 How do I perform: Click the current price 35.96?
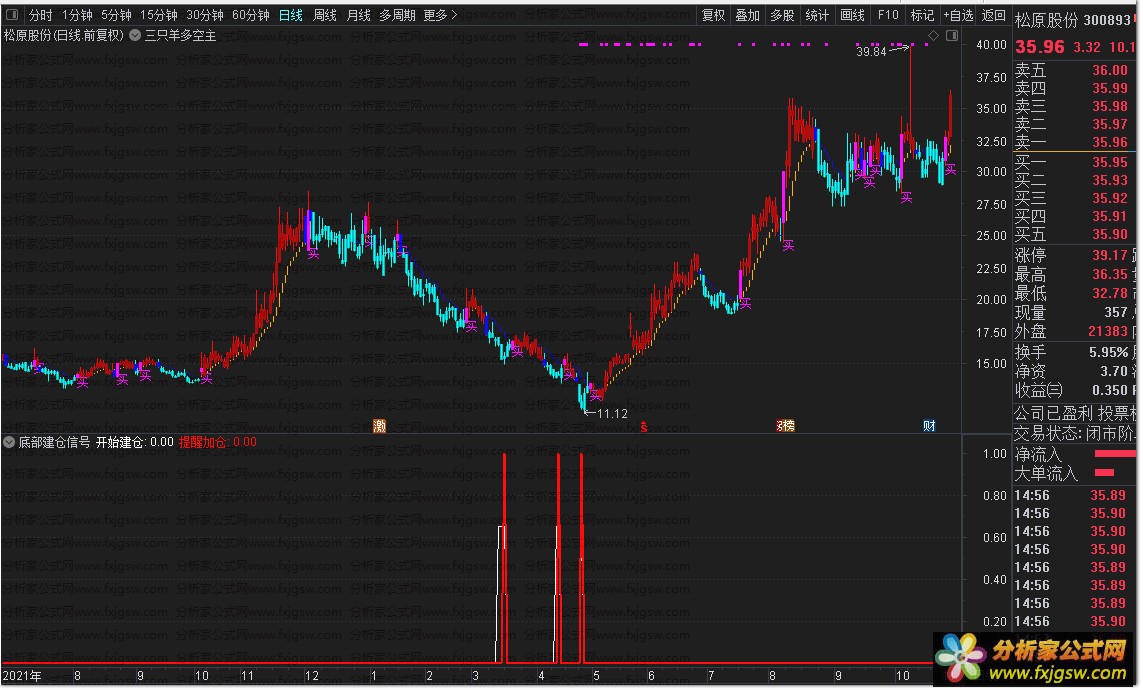(1039, 47)
